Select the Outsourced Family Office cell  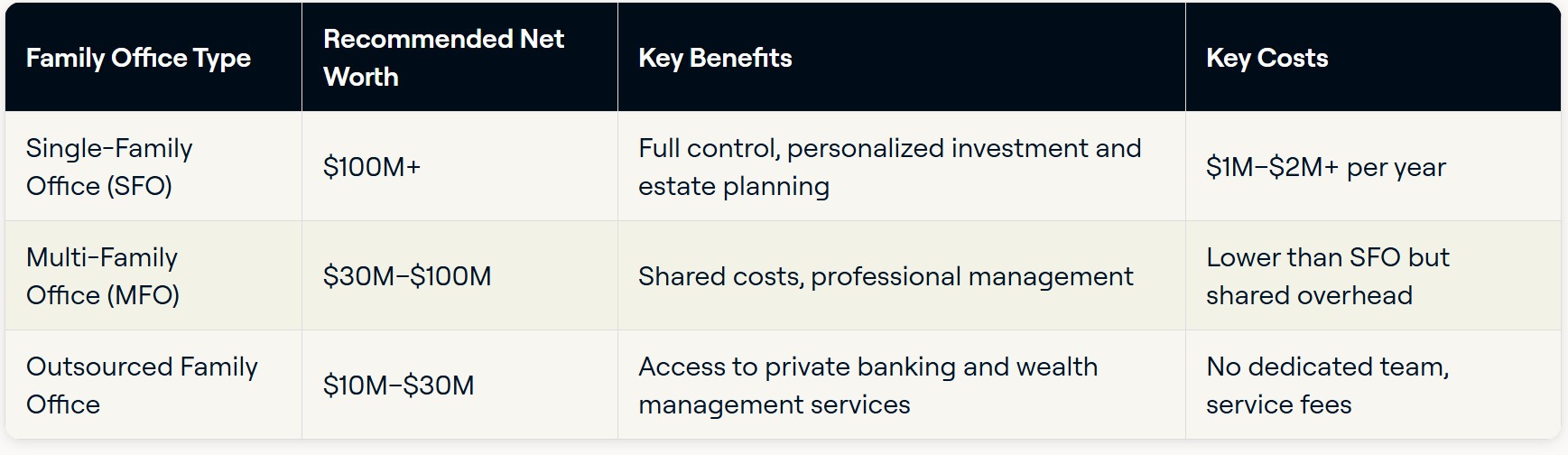pyautogui.click(x=153, y=385)
